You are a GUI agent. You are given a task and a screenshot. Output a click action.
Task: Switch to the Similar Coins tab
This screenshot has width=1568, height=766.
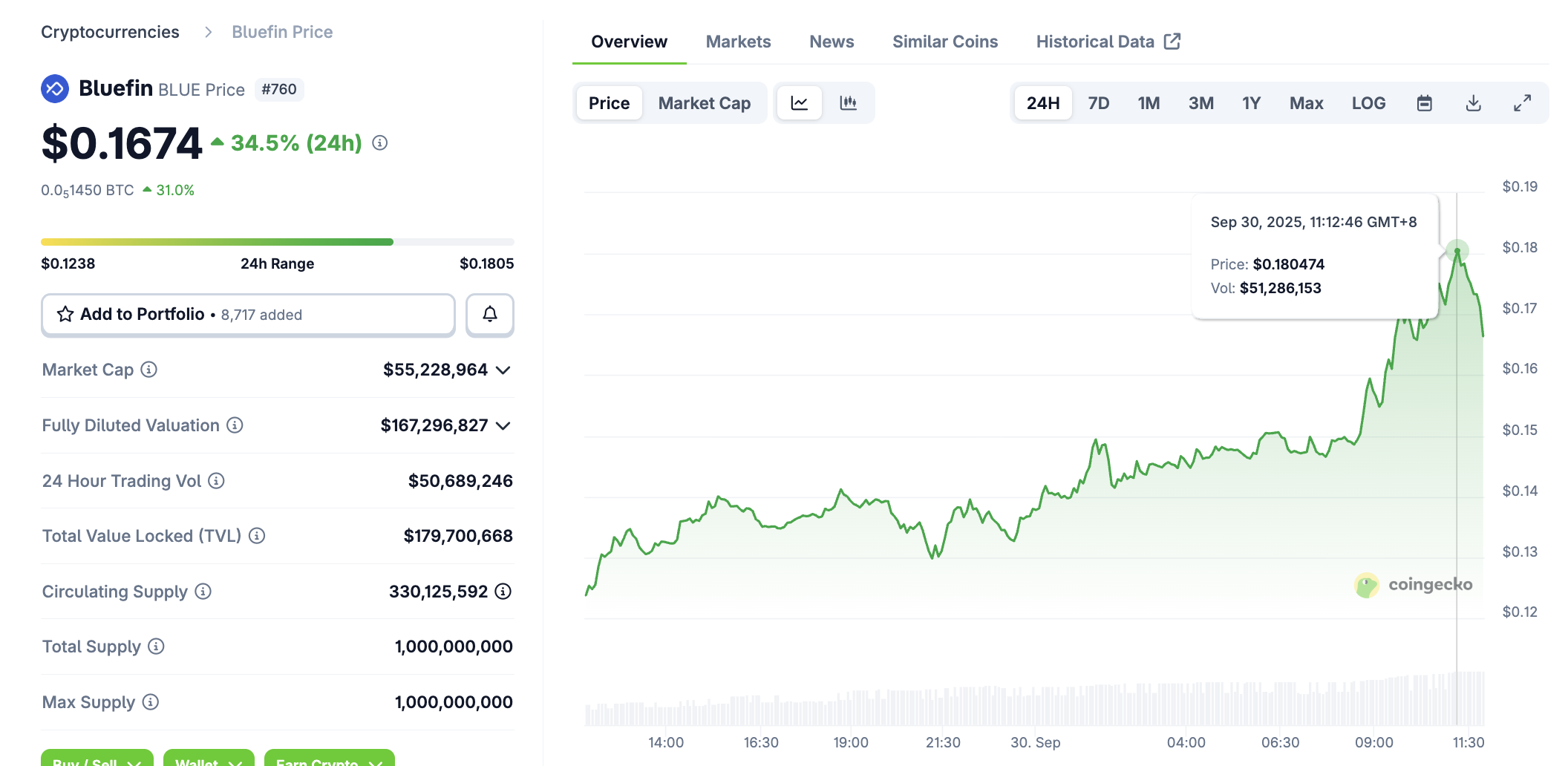[944, 42]
